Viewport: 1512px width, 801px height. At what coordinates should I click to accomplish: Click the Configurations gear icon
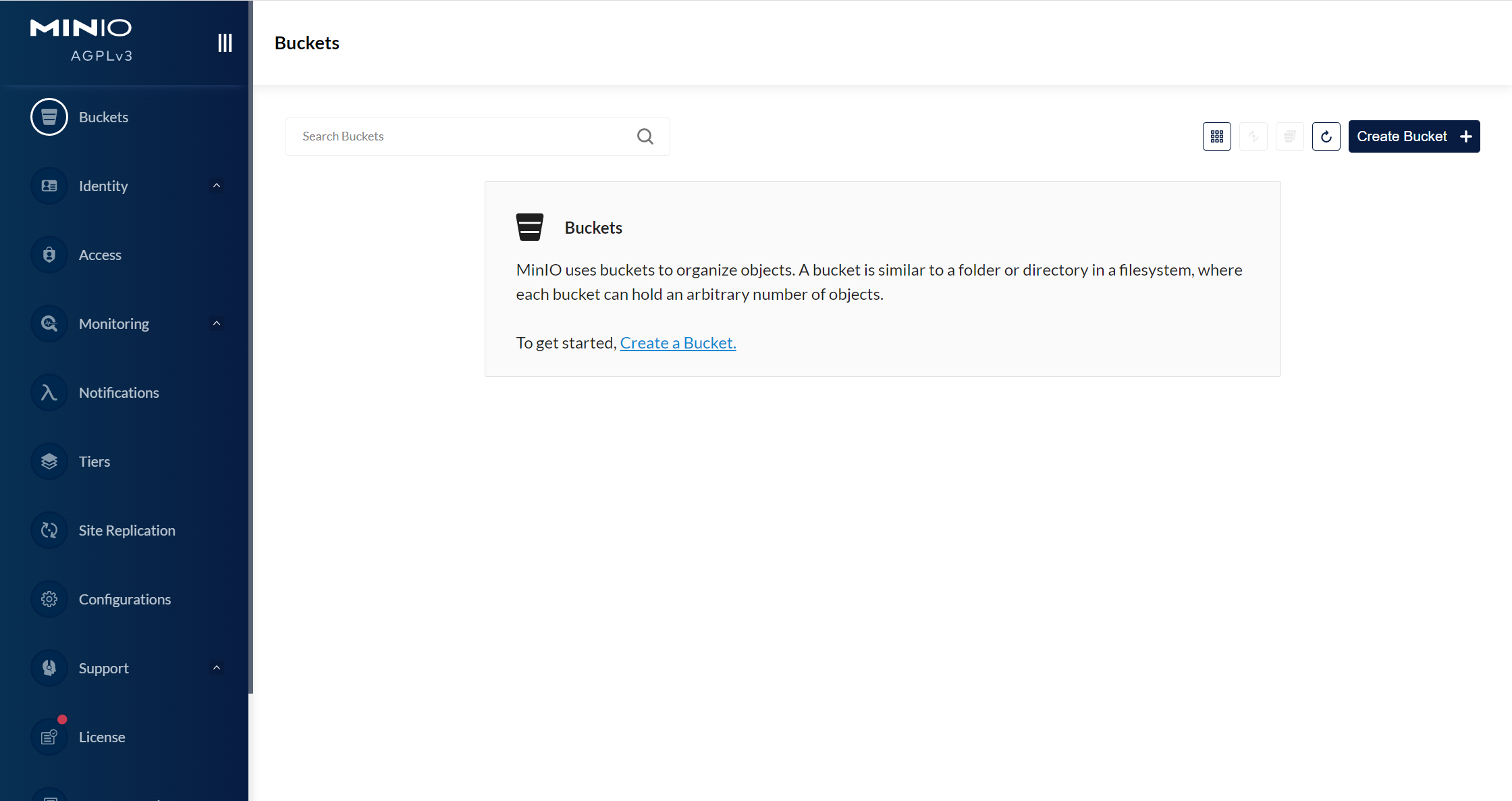coord(49,599)
